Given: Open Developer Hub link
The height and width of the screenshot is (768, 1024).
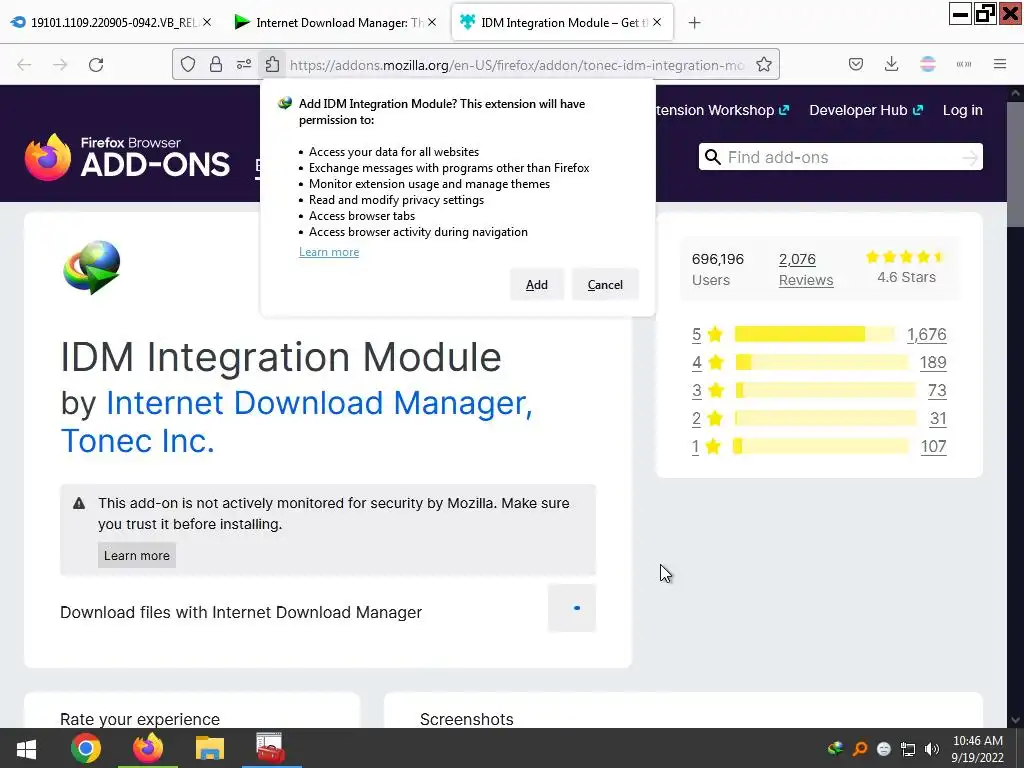Looking at the screenshot, I should (866, 110).
